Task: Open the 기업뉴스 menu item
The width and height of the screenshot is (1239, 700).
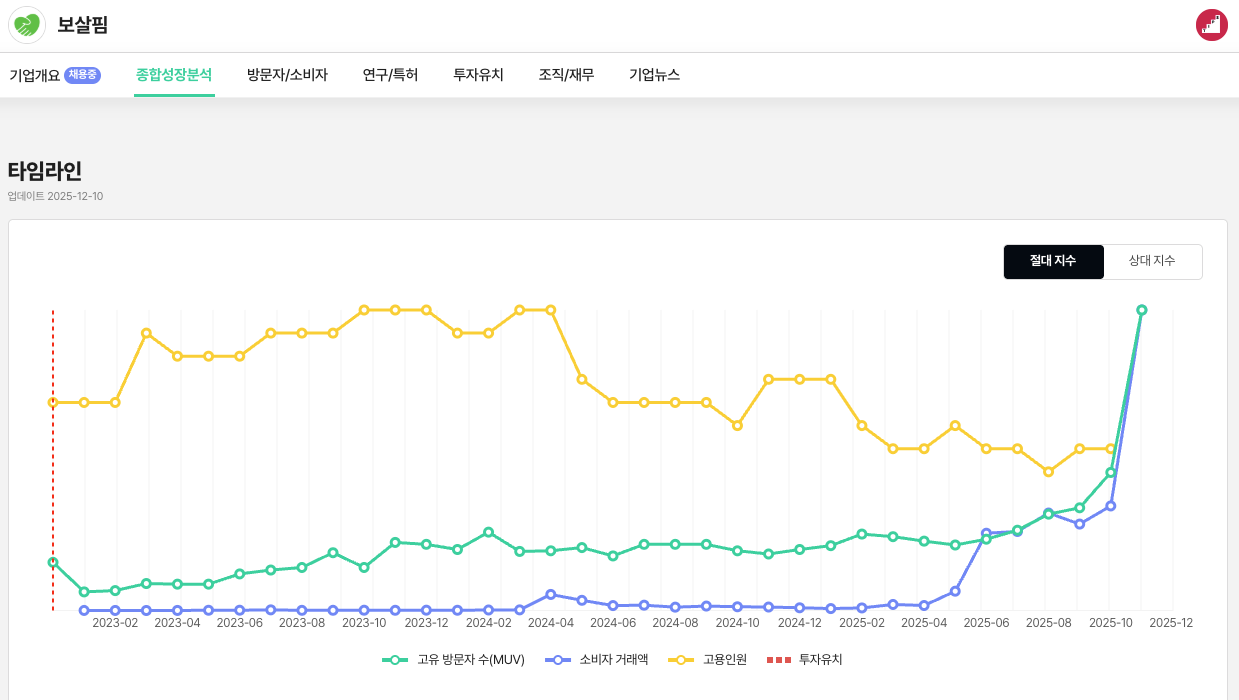Action: 654,74
